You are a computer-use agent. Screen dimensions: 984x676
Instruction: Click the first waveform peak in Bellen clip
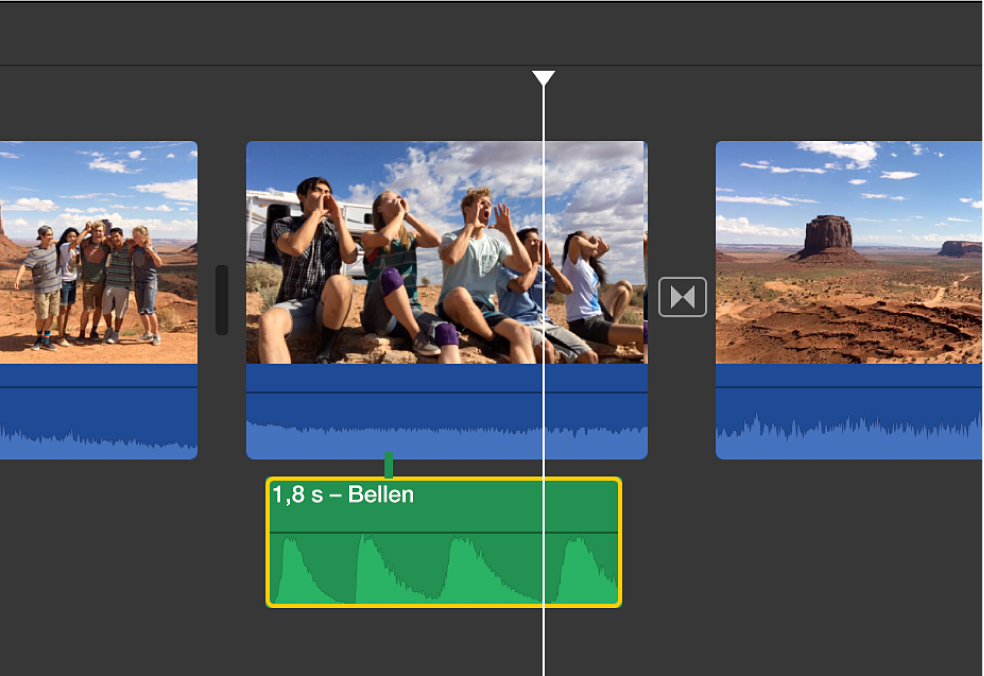(286, 550)
